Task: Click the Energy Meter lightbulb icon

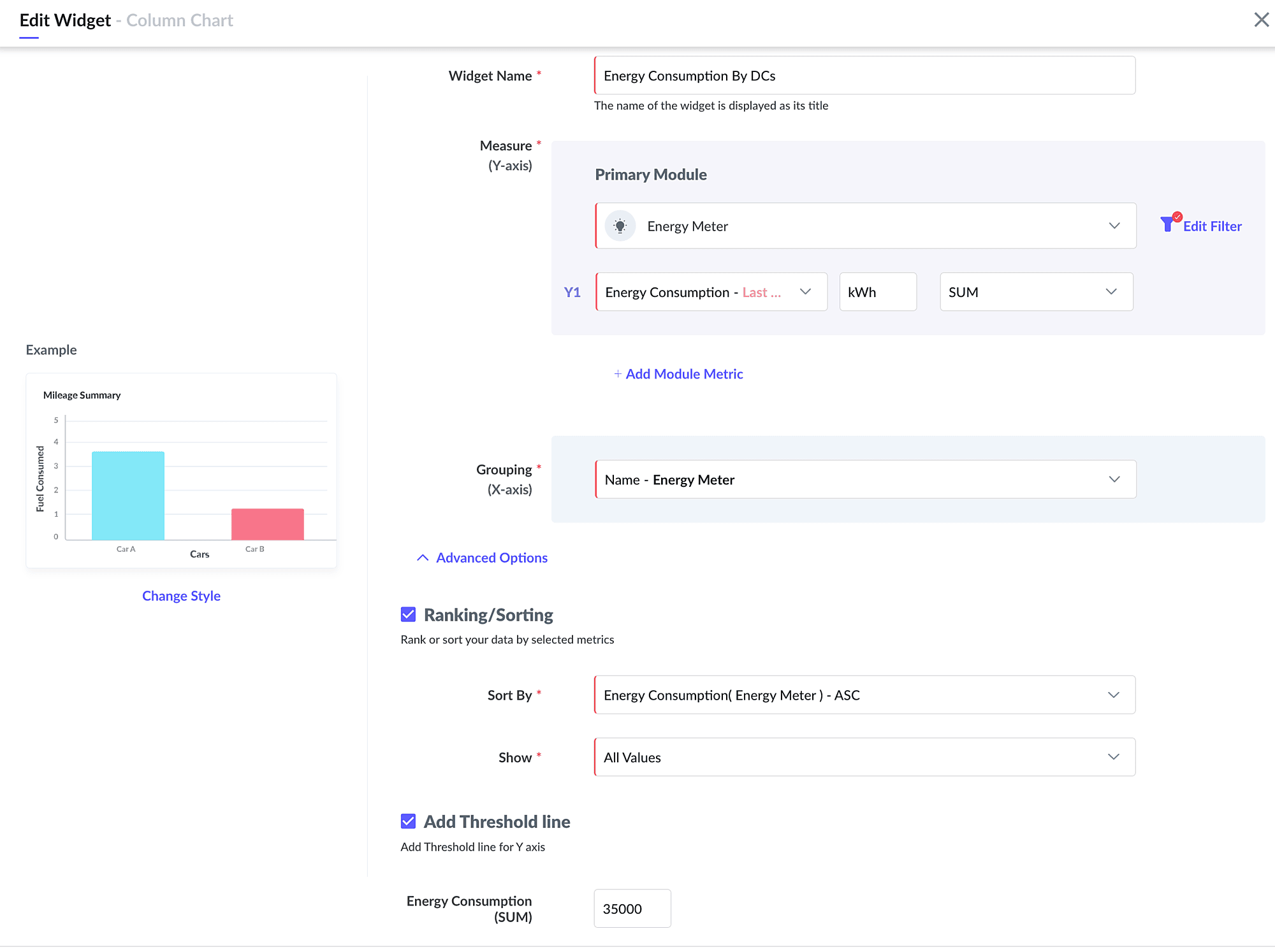Action: [x=620, y=226]
